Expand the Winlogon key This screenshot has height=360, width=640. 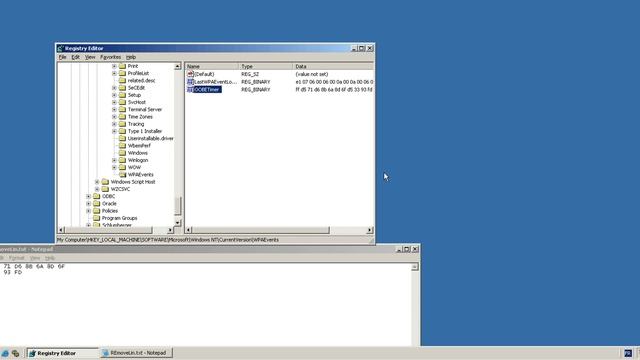(114, 160)
